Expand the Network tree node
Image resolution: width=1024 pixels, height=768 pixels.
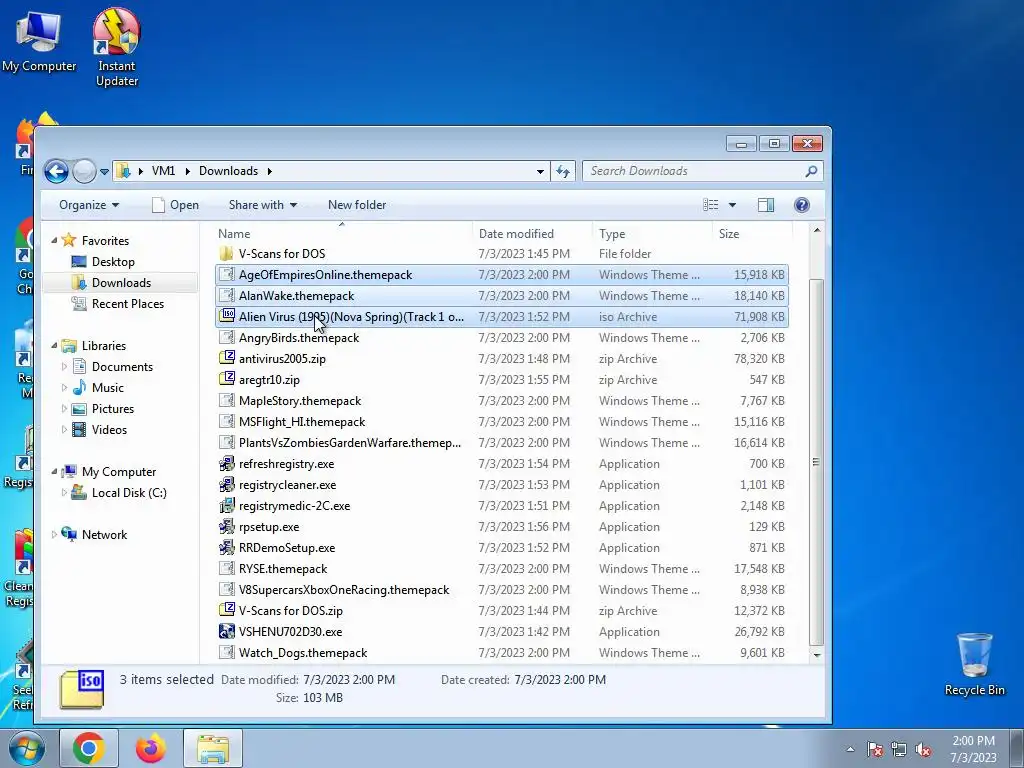point(54,535)
